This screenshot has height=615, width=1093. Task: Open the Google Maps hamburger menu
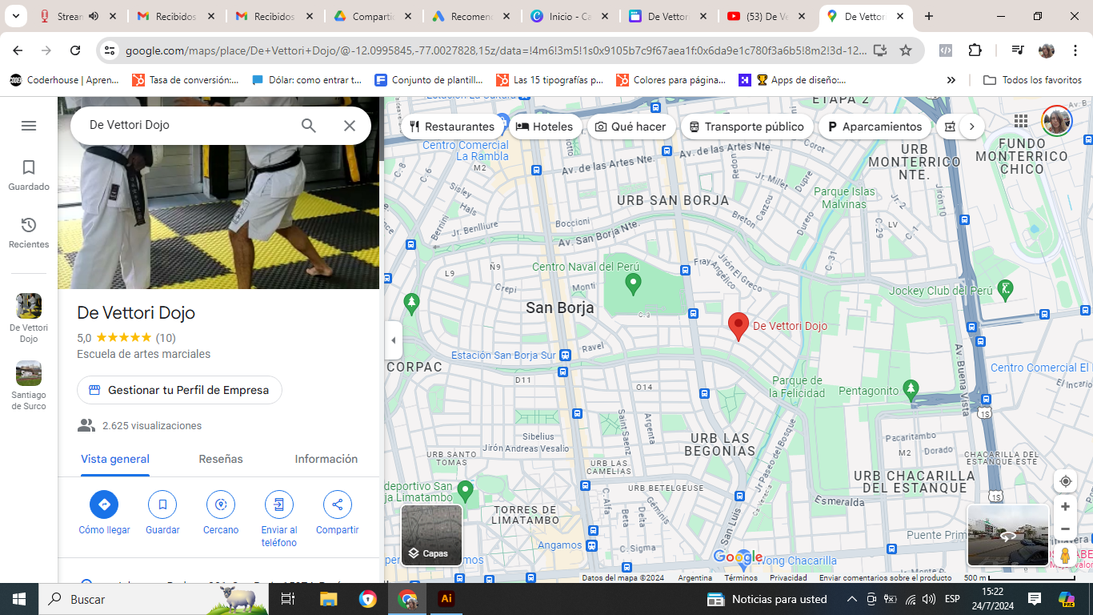point(29,126)
